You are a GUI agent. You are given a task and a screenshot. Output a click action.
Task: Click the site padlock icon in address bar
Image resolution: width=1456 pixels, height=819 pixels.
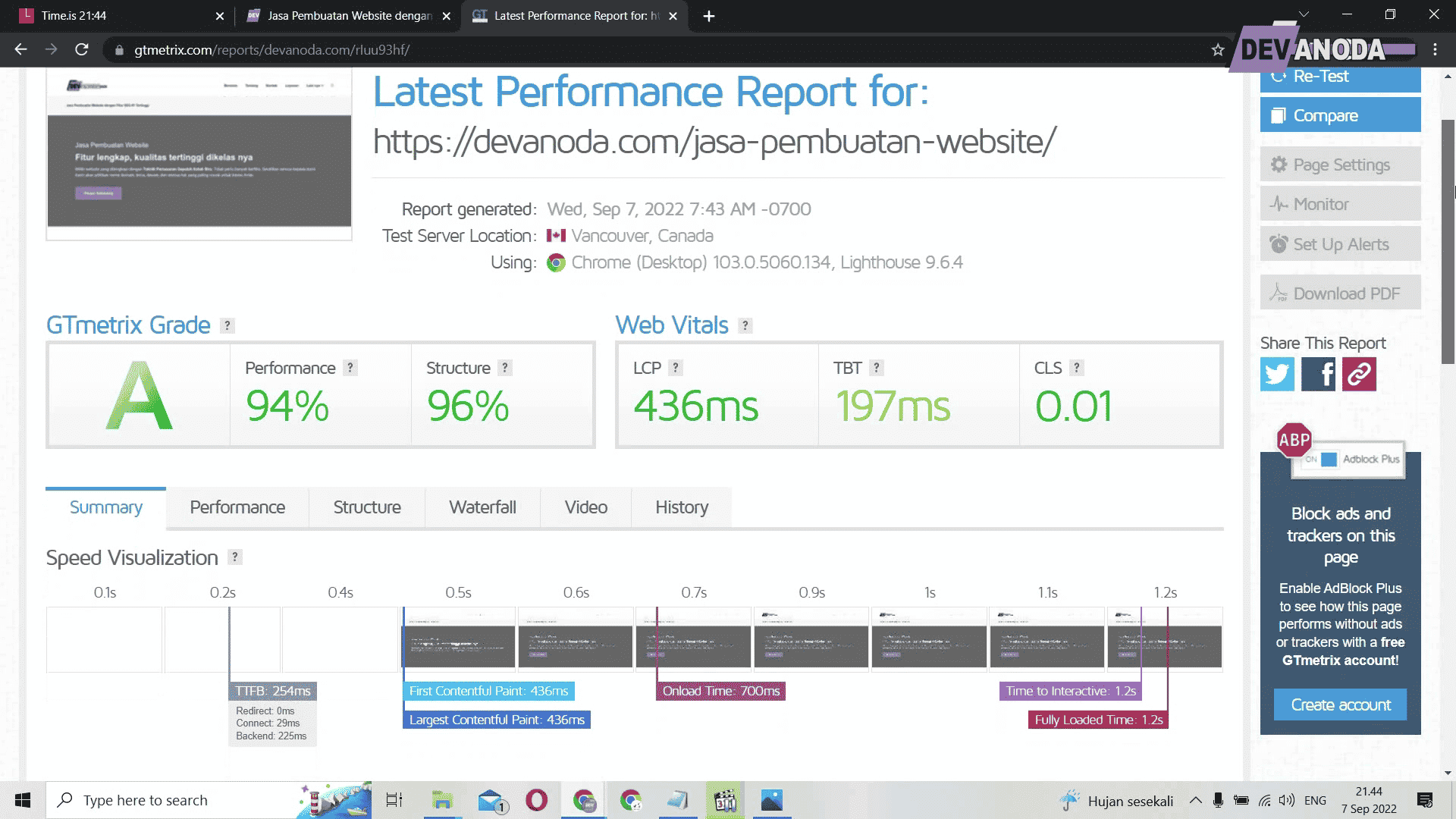click(x=119, y=50)
